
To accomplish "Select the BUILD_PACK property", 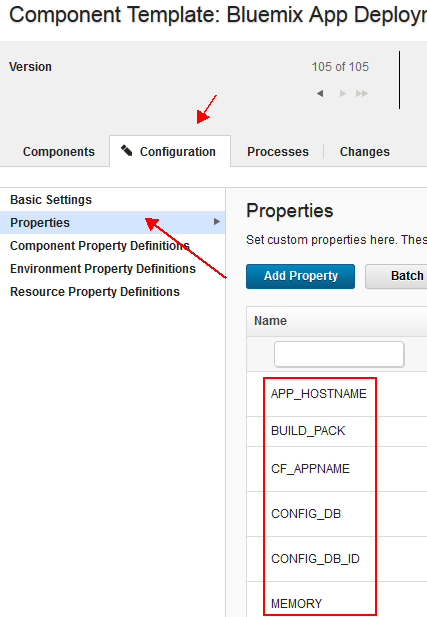I will pyautogui.click(x=308, y=431).
